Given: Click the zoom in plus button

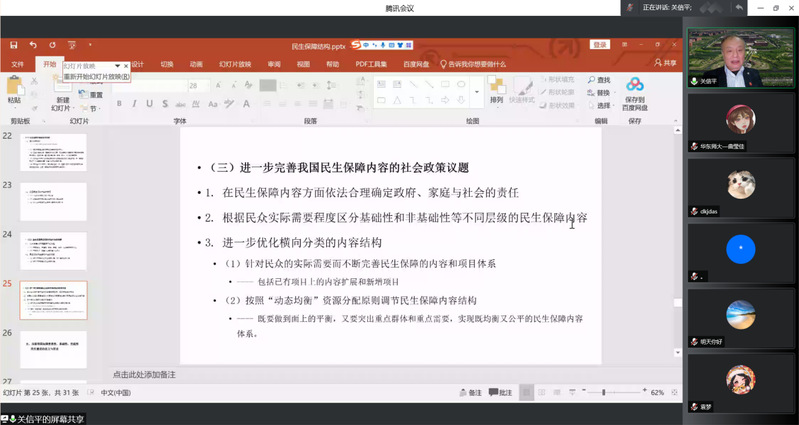Looking at the screenshot, I should coord(645,390).
